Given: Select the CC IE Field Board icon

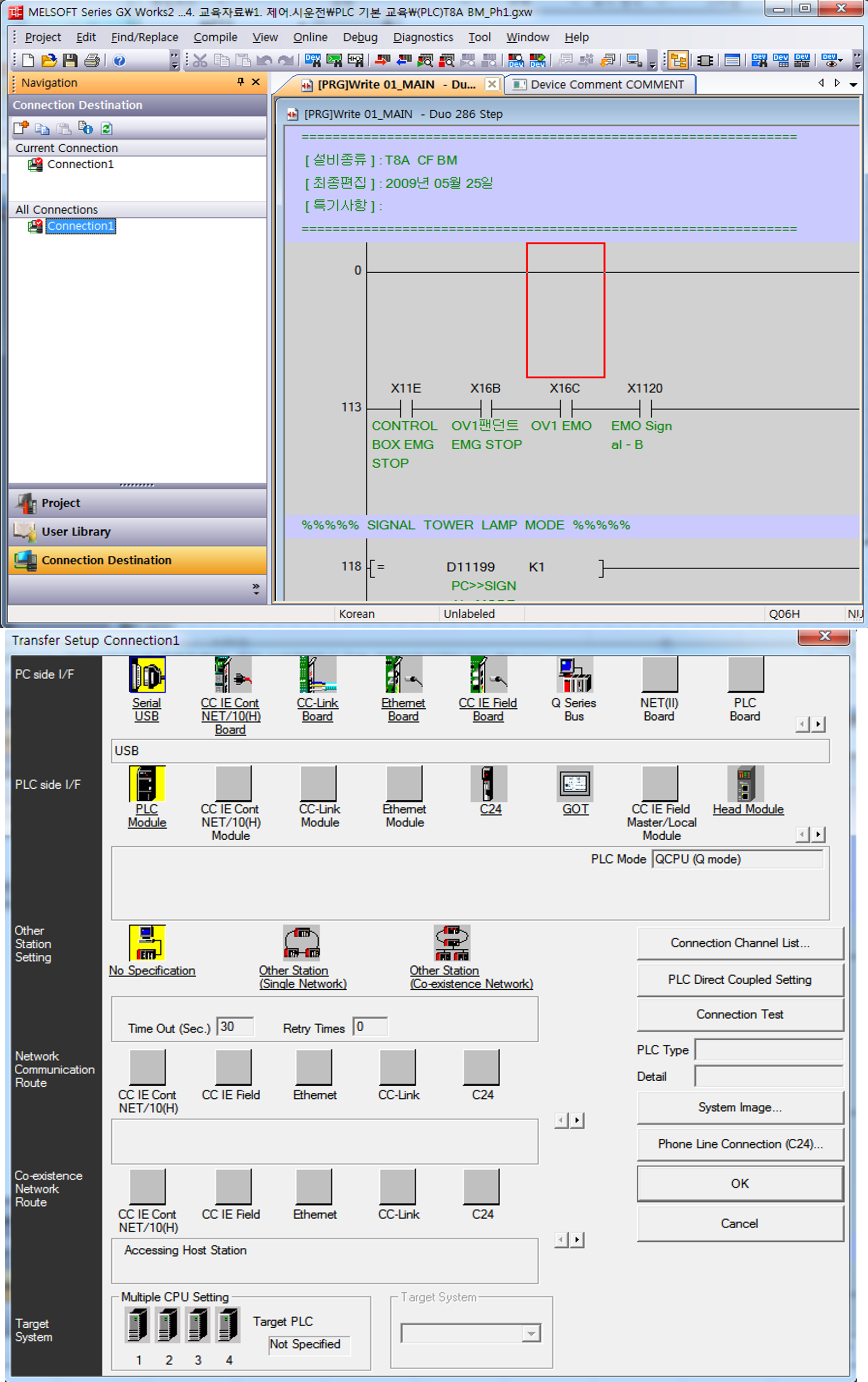Looking at the screenshot, I should tap(488, 674).
